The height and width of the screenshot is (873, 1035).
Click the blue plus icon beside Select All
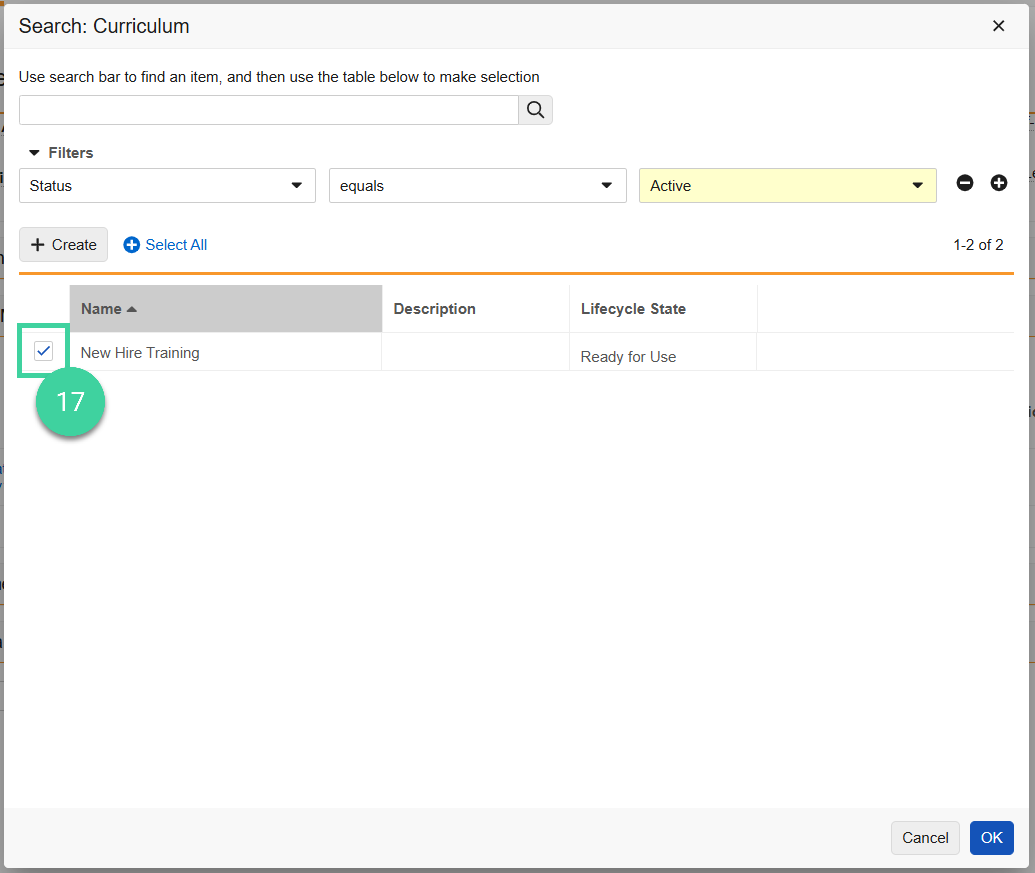coord(131,244)
